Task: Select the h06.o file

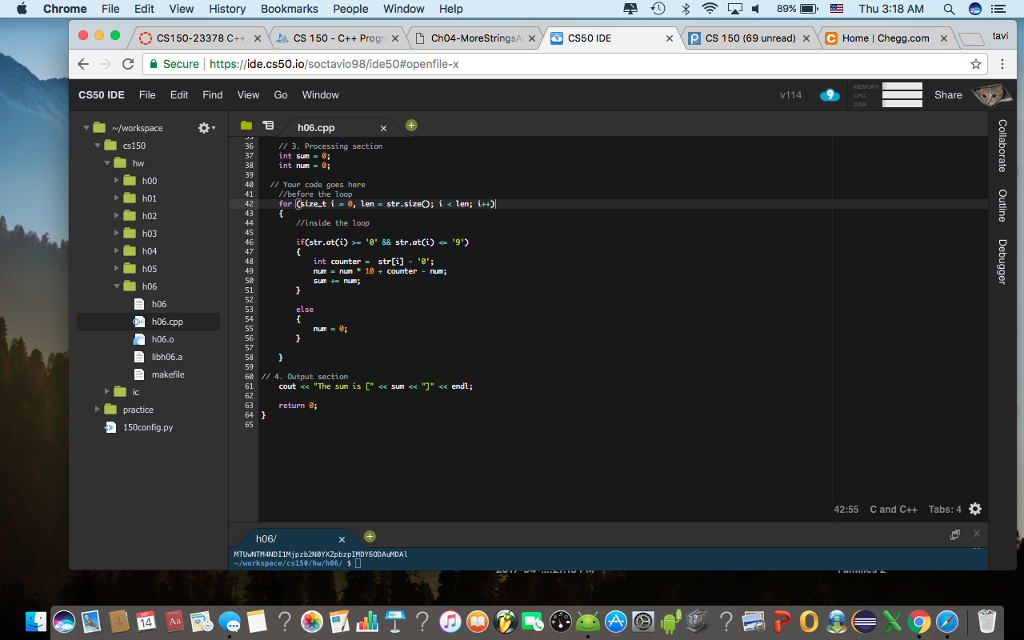Action: point(163,339)
